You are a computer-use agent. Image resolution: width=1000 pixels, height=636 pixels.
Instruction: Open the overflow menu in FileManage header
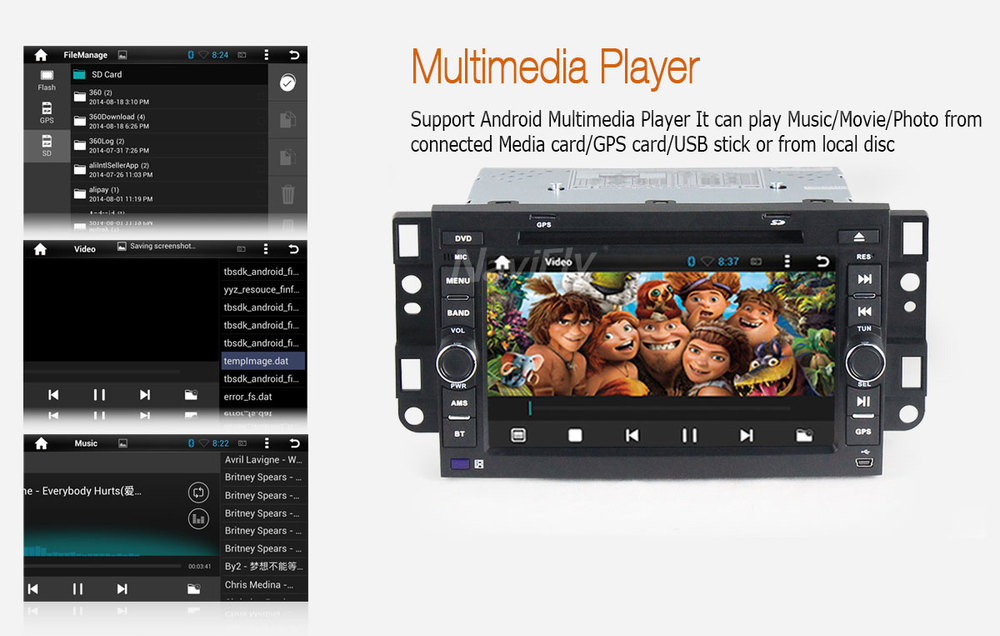[266, 55]
